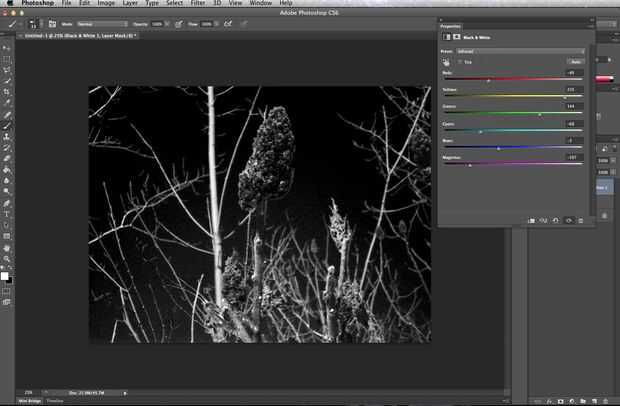The image size is (620, 406).
Task: Open the Opacity slider dropdown arrow
Action: coord(167,24)
